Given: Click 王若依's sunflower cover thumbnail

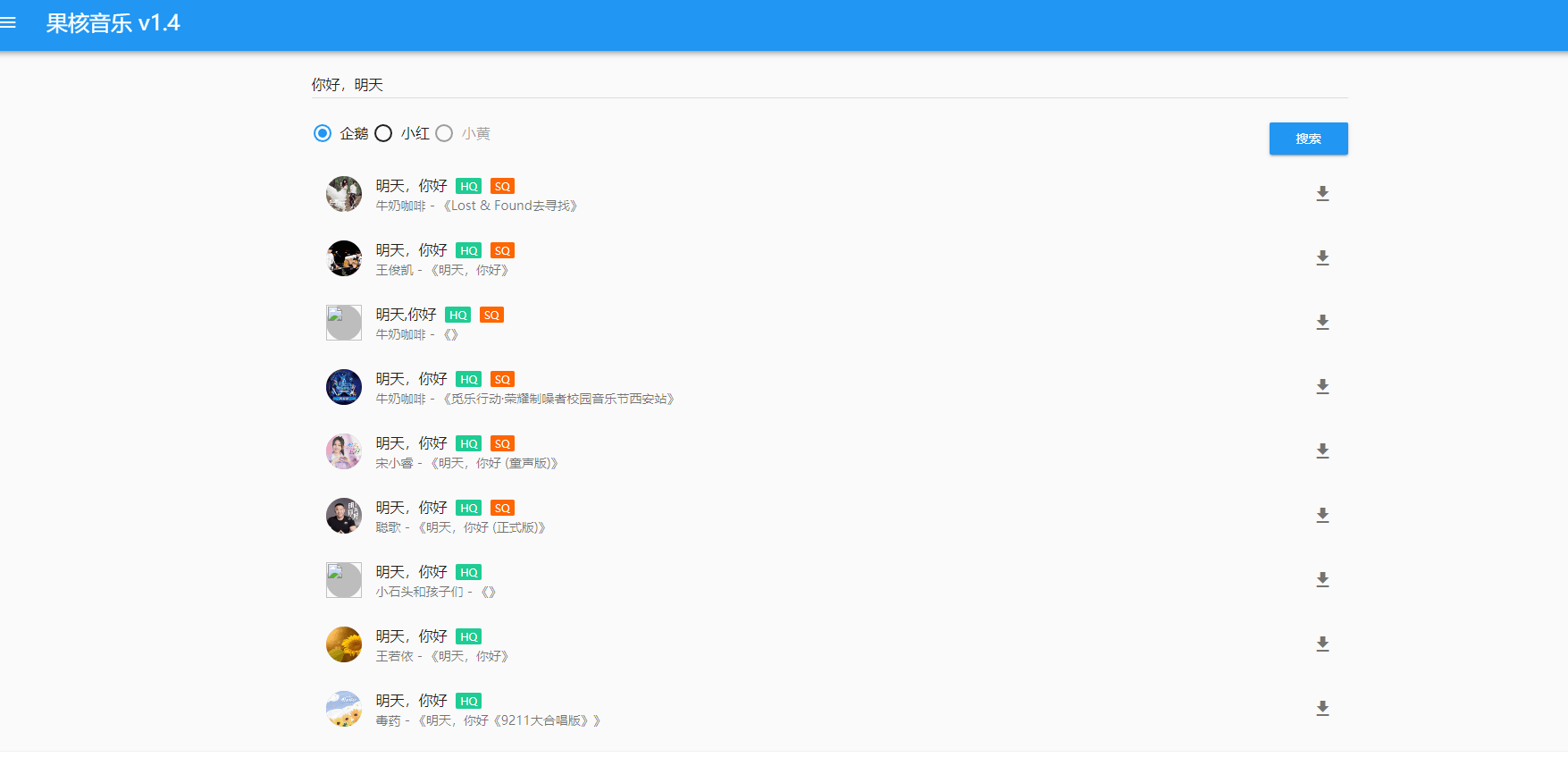Looking at the screenshot, I should 344,644.
